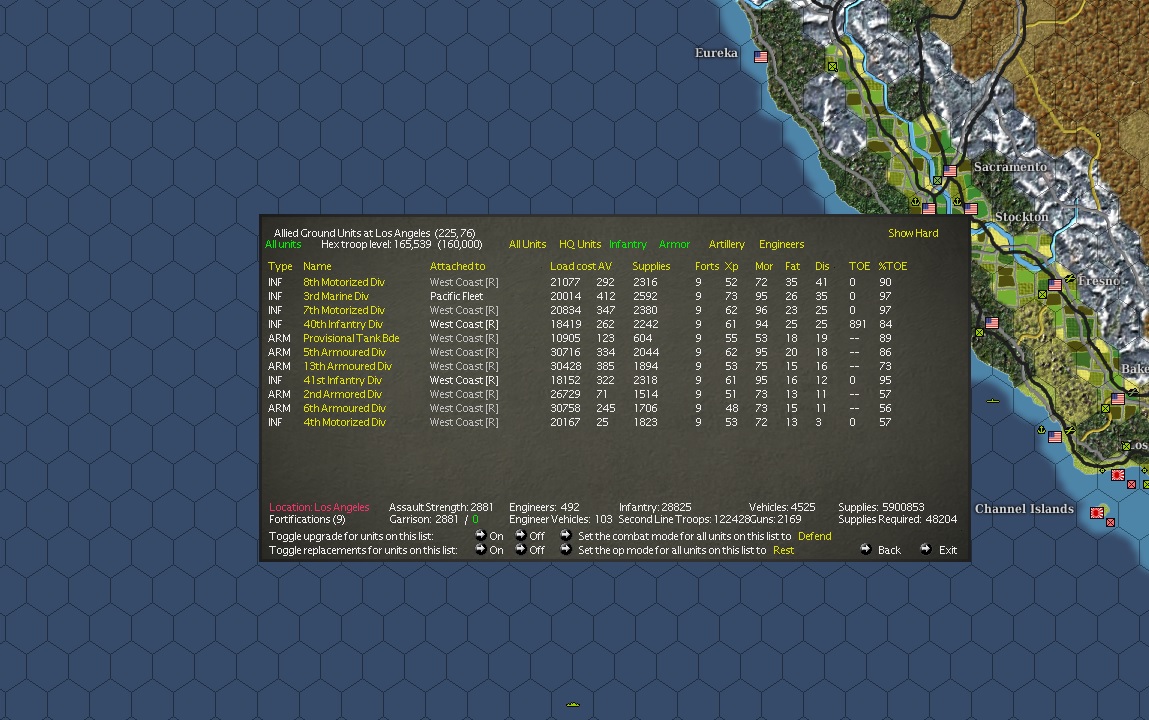Screen dimensions: 1149x720
Task: Click the arrow icon beside combat mode setting
Action: (566, 535)
